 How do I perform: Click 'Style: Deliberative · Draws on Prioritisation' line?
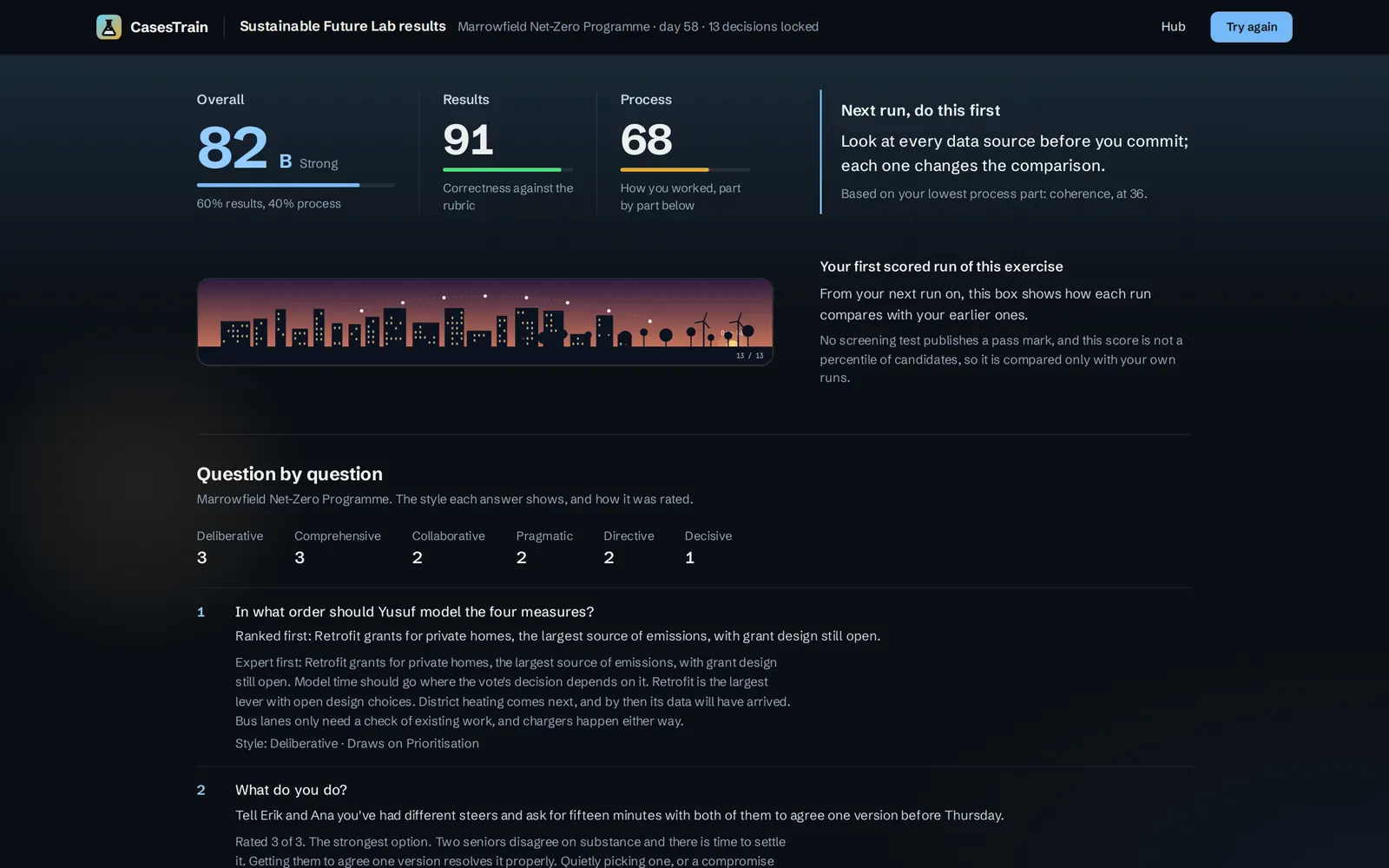pyautogui.click(x=357, y=743)
